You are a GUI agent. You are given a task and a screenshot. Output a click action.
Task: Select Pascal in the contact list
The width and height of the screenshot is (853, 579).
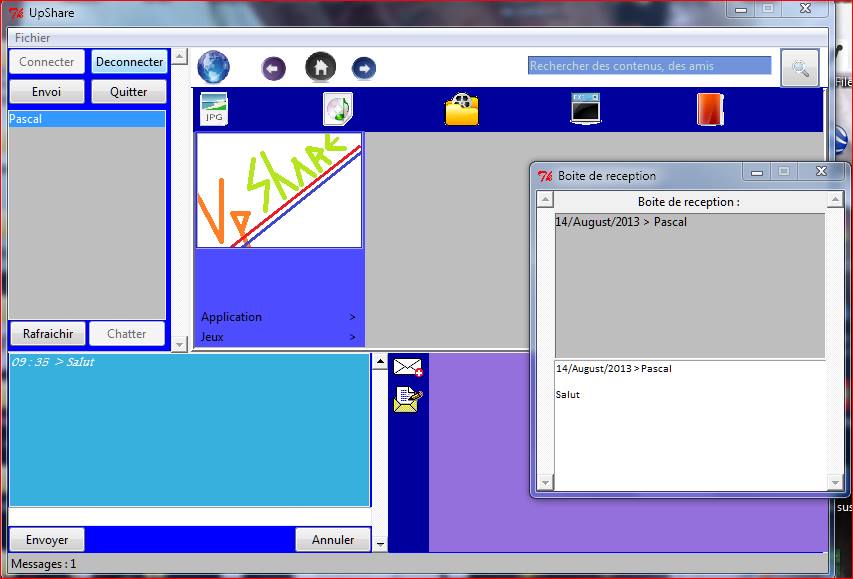pos(87,119)
